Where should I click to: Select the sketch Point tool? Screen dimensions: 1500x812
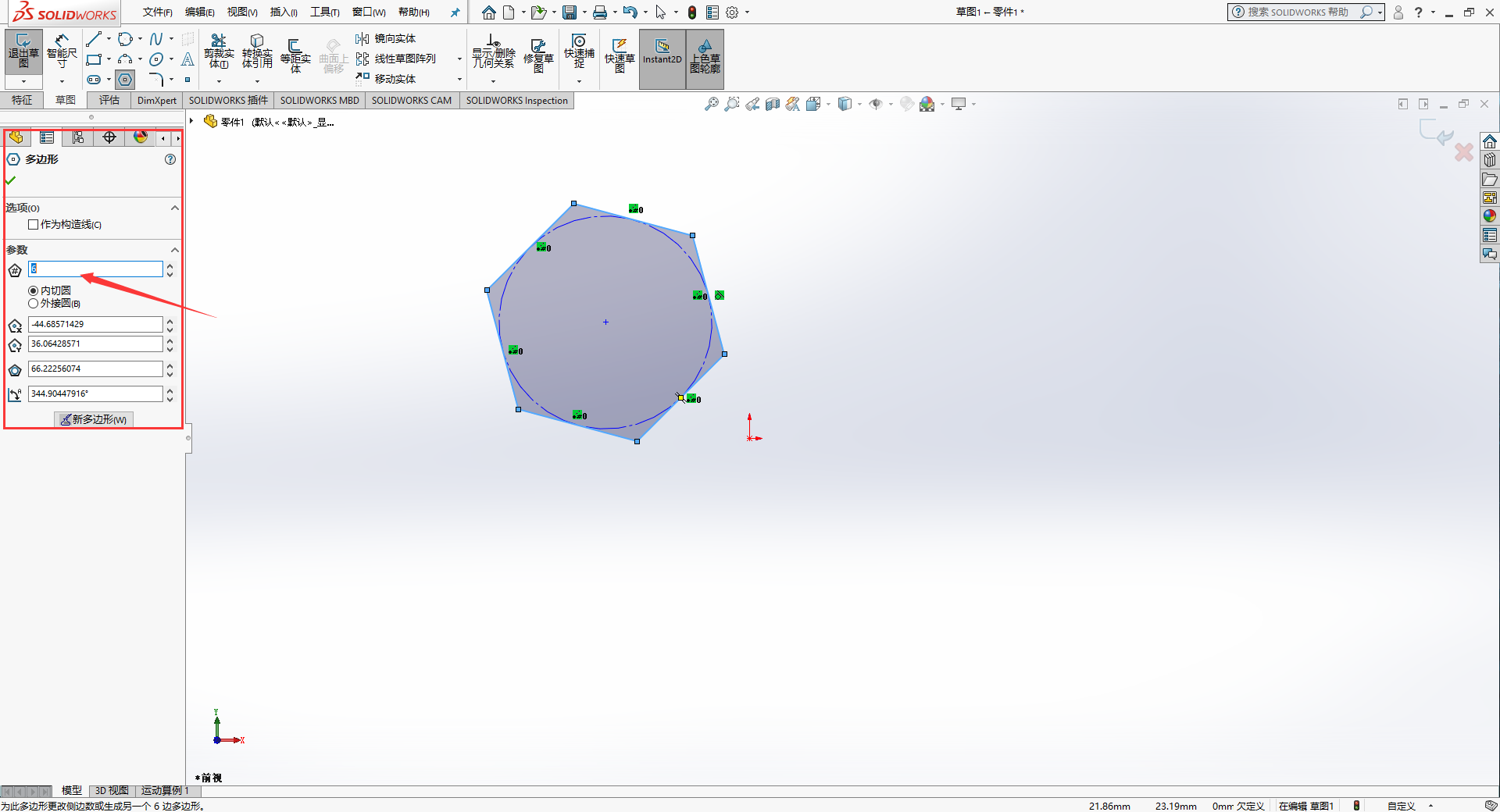pyautogui.click(x=187, y=80)
